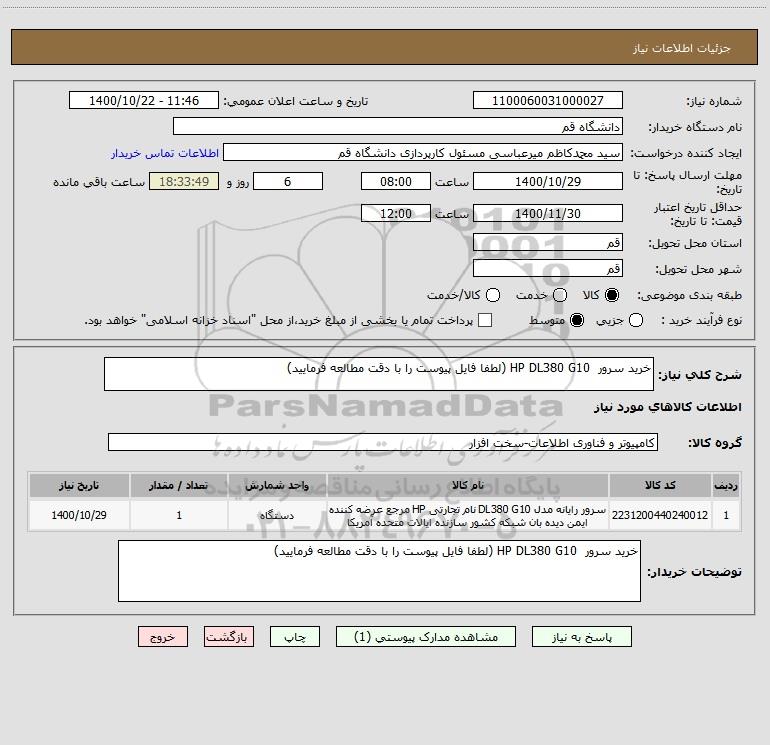This screenshot has width=770, height=745.
Task: Select the کالا/خدمت radio button
Action: (x=493, y=295)
